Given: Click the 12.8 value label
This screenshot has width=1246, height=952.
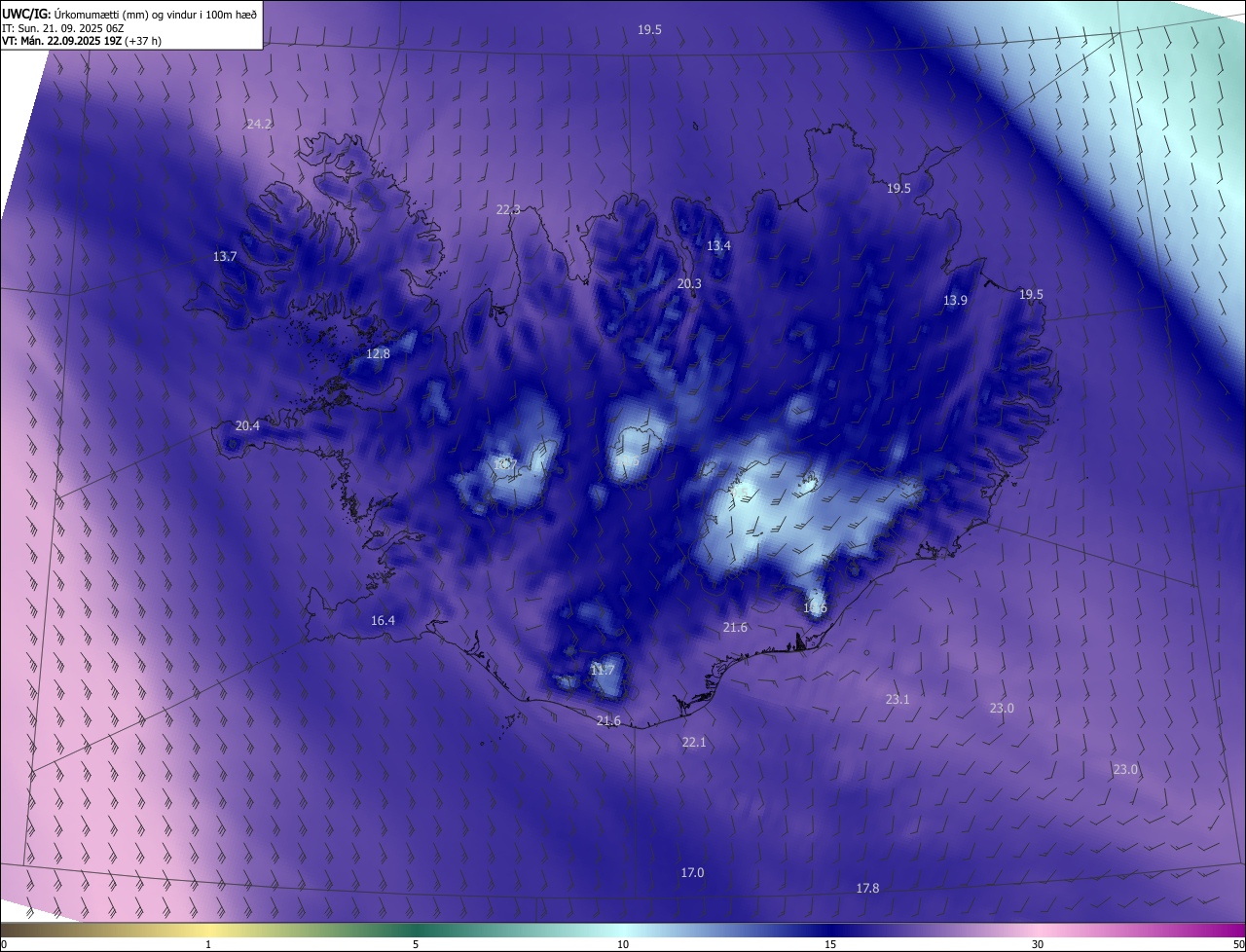Looking at the screenshot, I should click(378, 354).
